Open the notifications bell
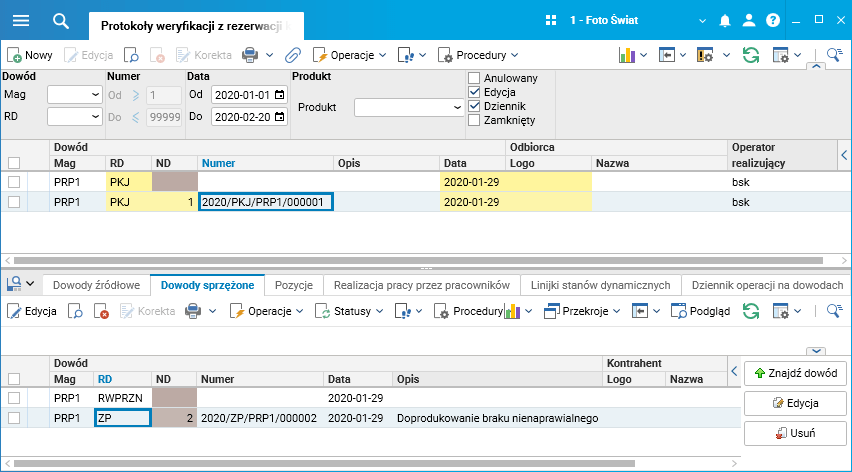The image size is (852, 472). (725, 21)
